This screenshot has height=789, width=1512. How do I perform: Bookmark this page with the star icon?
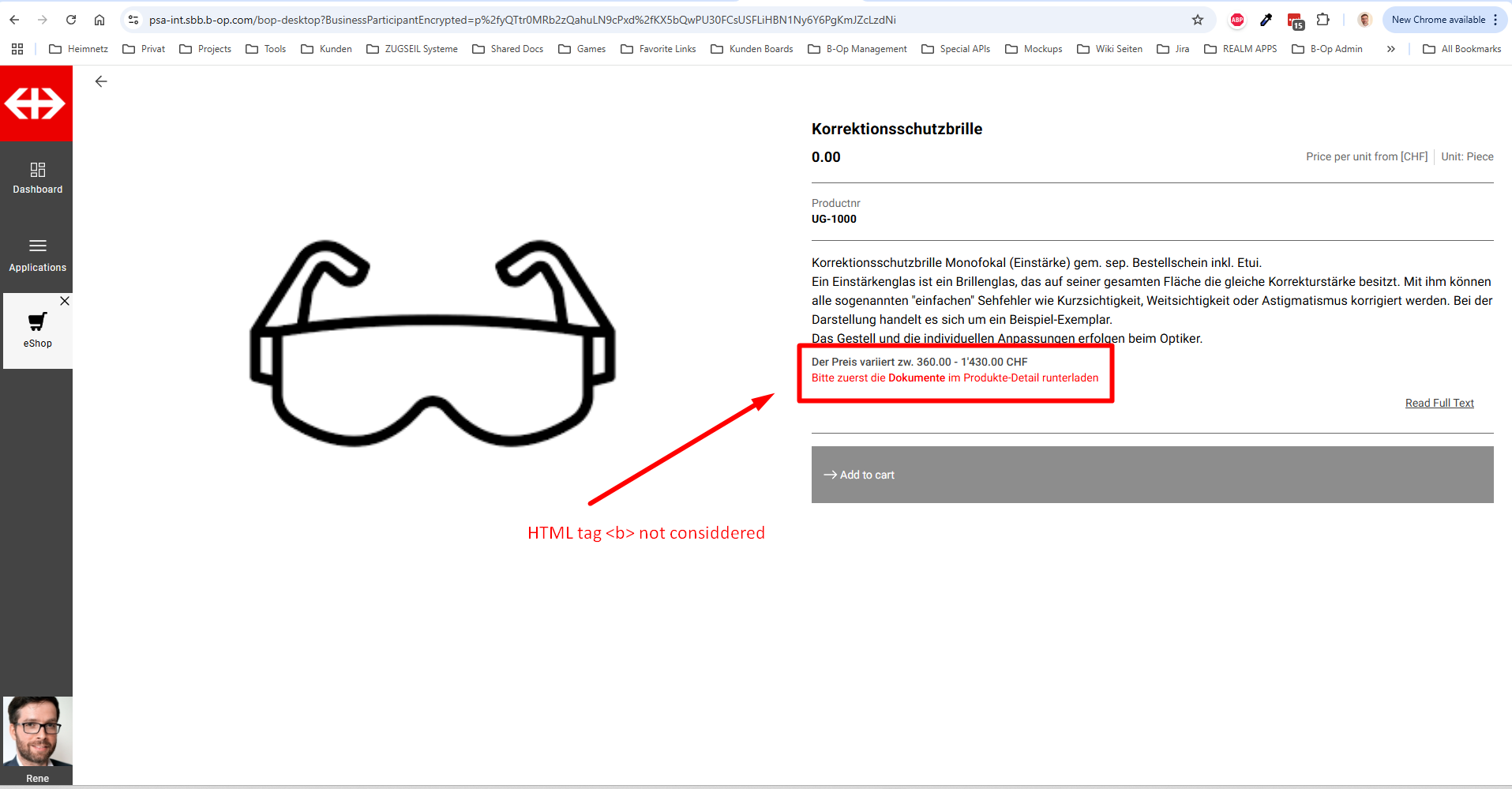(x=1198, y=20)
